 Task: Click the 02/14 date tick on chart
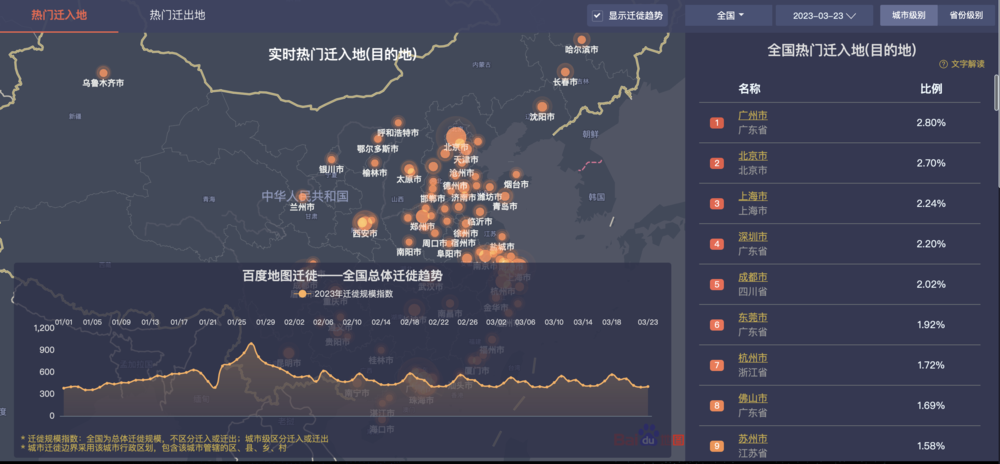(381, 322)
